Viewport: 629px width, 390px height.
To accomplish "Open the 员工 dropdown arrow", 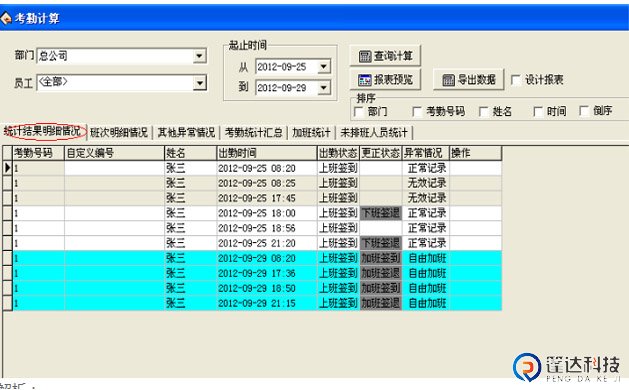I will [199, 83].
